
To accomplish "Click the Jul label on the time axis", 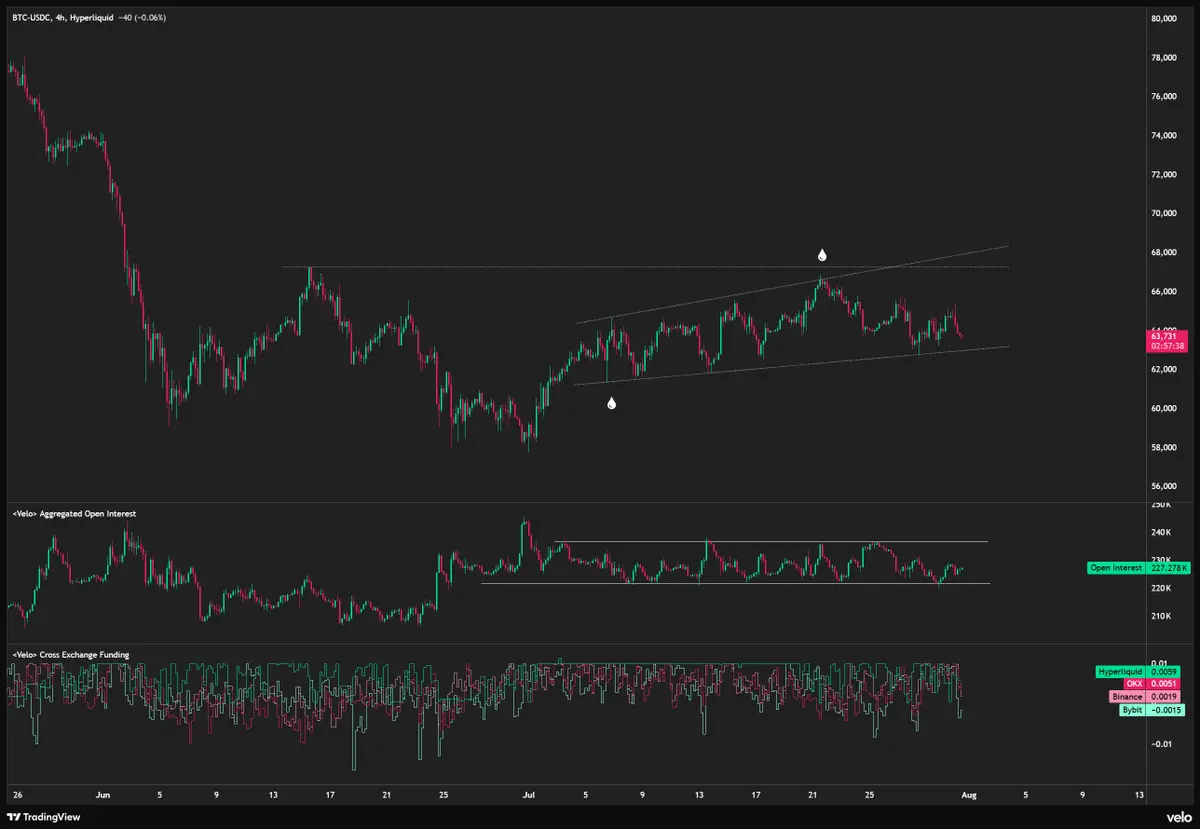I will (x=529, y=794).
